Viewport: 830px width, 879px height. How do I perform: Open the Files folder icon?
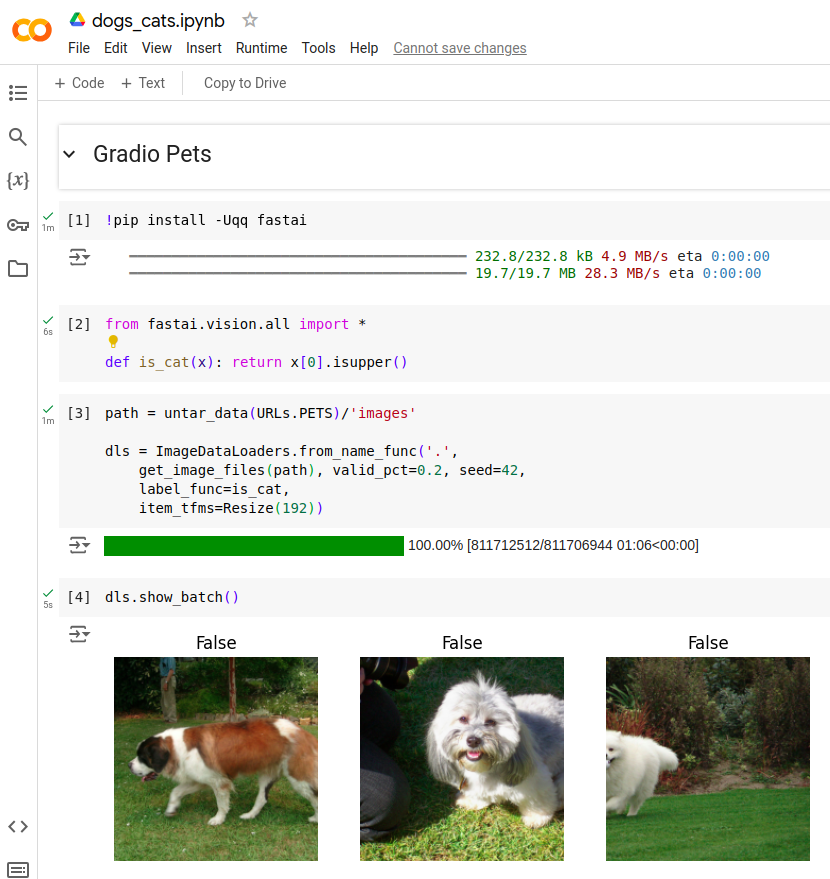(18, 269)
